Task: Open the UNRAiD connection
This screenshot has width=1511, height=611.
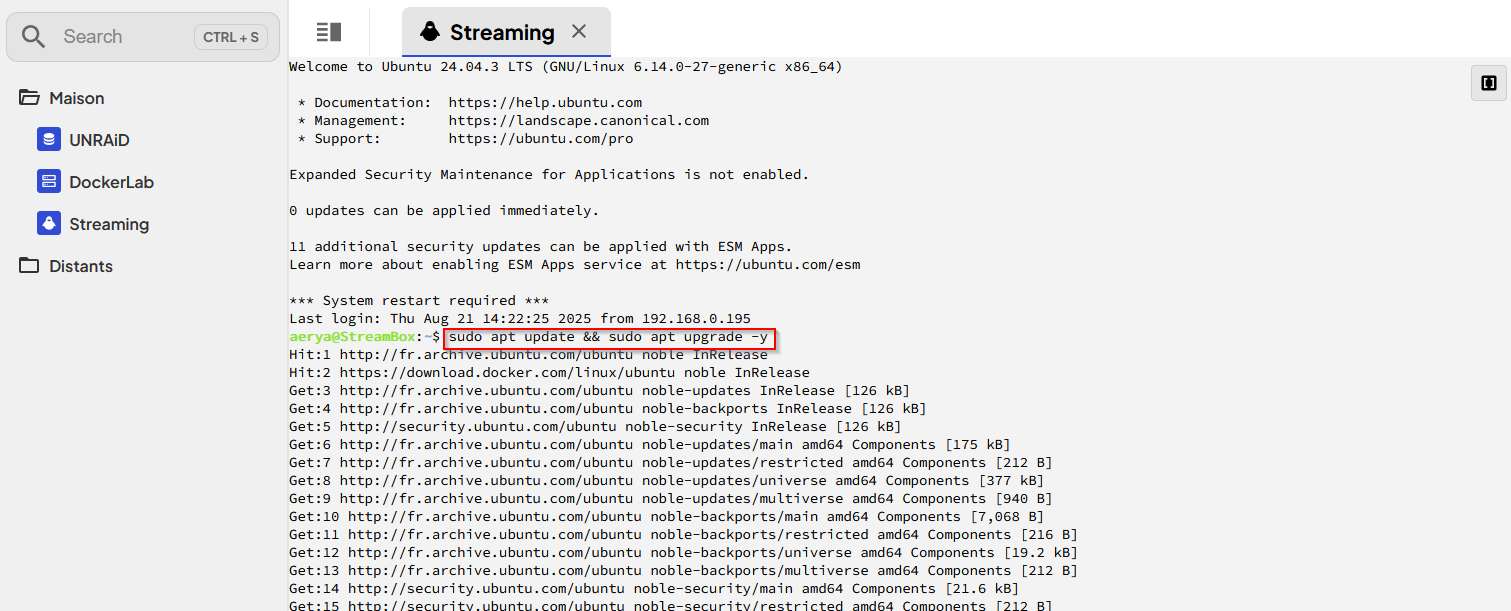Action: [99, 140]
